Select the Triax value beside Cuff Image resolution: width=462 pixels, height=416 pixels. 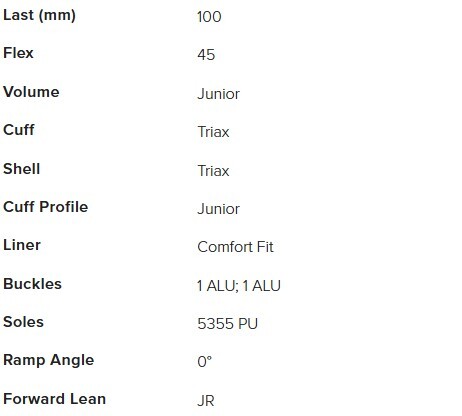point(213,132)
